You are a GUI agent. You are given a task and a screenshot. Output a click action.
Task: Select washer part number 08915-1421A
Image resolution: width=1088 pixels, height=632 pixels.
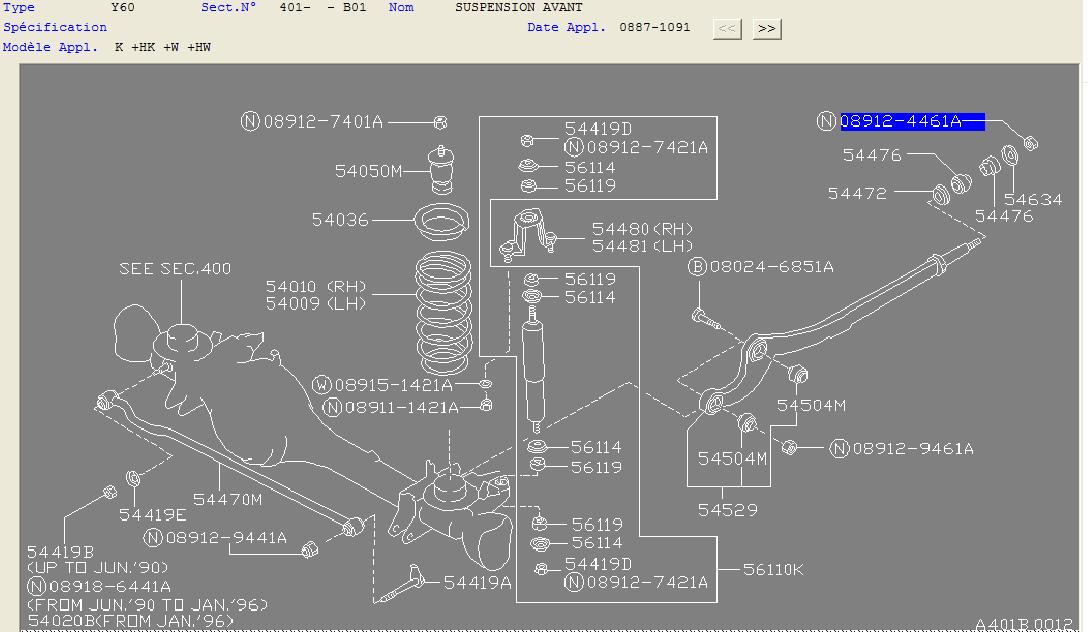point(393,385)
